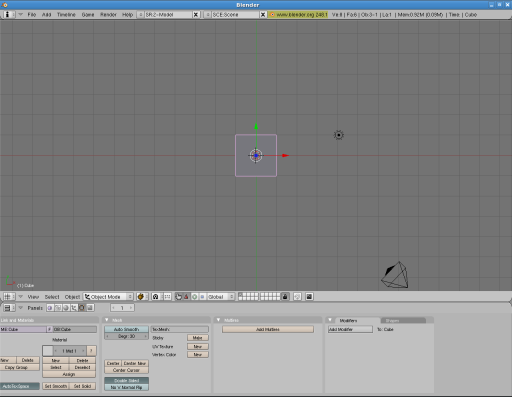Open the Render menu

[x=108, y=15]
